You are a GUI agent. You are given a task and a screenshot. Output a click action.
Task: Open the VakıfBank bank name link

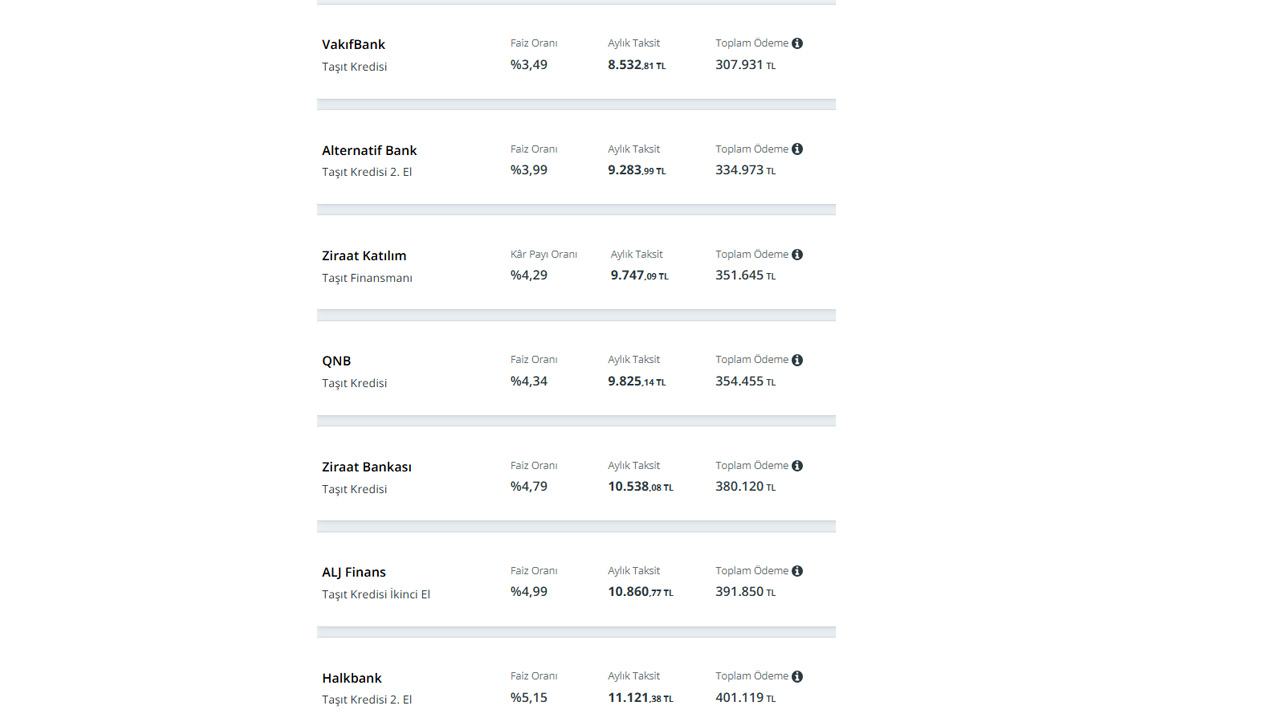click(x=353, y=44)
